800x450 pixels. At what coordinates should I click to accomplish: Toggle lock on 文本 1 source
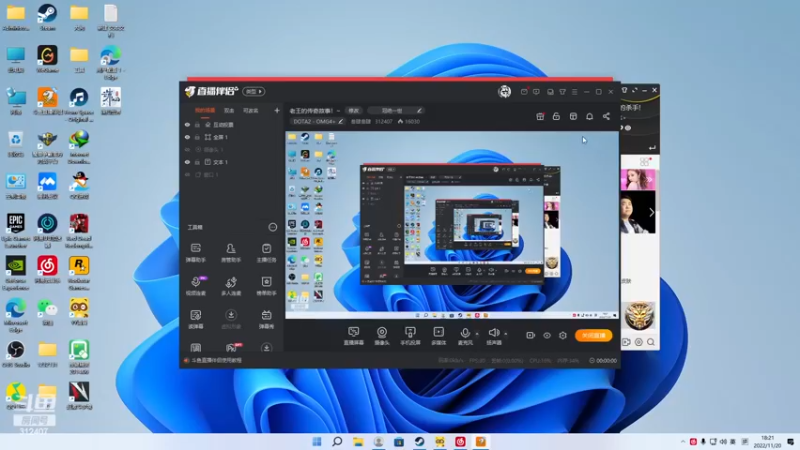click(x=197, y=162)
